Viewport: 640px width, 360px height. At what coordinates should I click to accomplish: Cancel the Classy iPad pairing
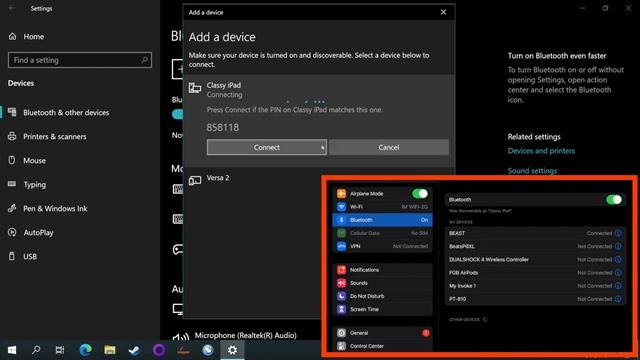pyautogui.click(x=389, y=147)
